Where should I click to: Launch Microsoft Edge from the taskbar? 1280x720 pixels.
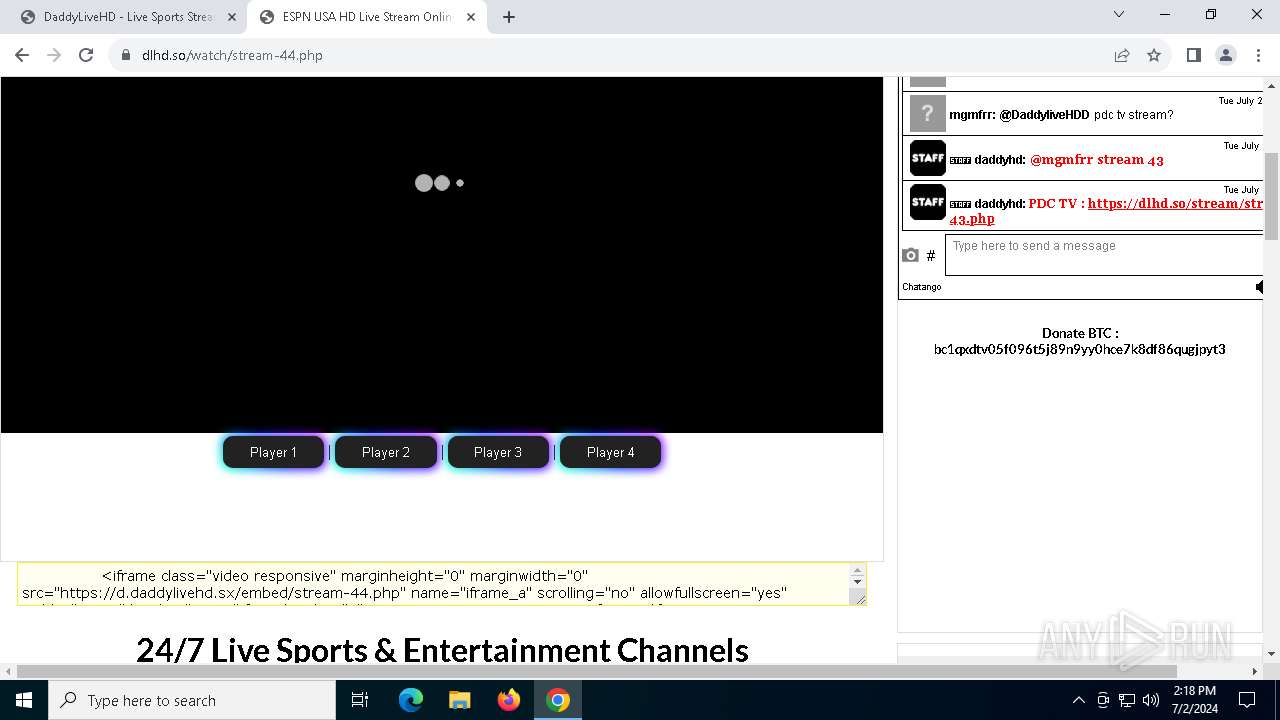(x=411, y=700)
